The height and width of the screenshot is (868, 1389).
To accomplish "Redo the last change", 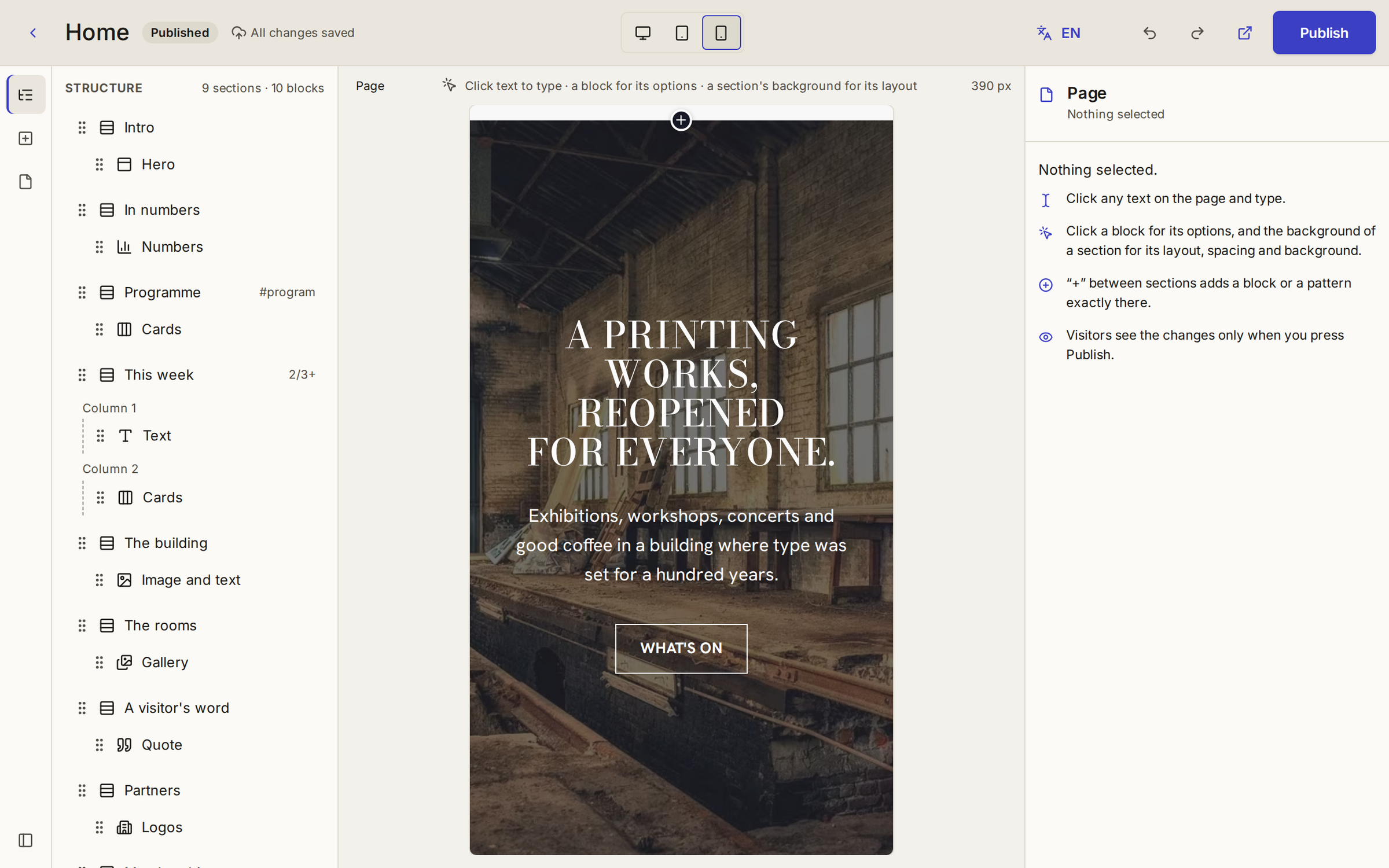I will (1197, 33).
